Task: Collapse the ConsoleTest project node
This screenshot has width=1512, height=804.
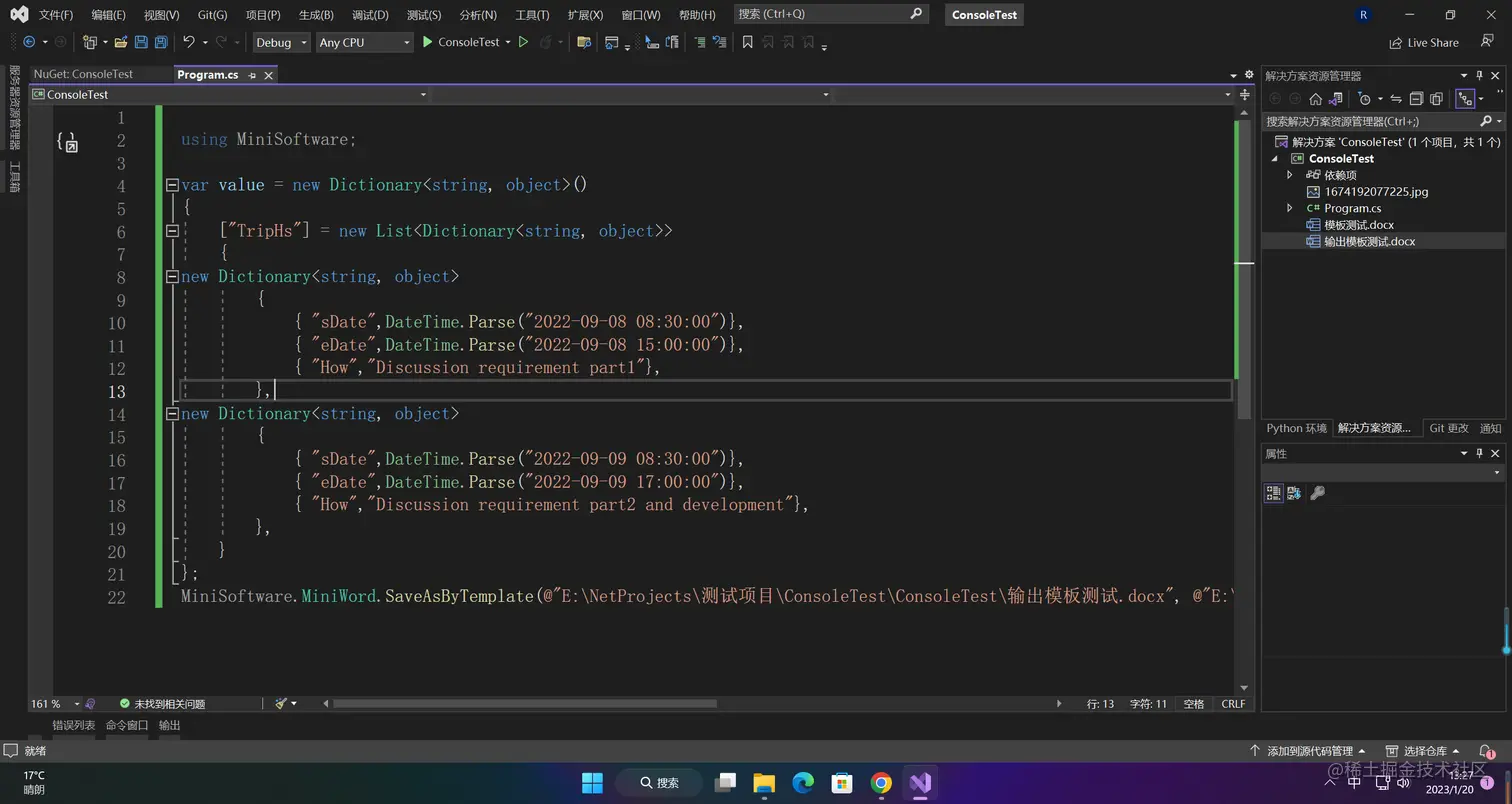Action: 1275,158
